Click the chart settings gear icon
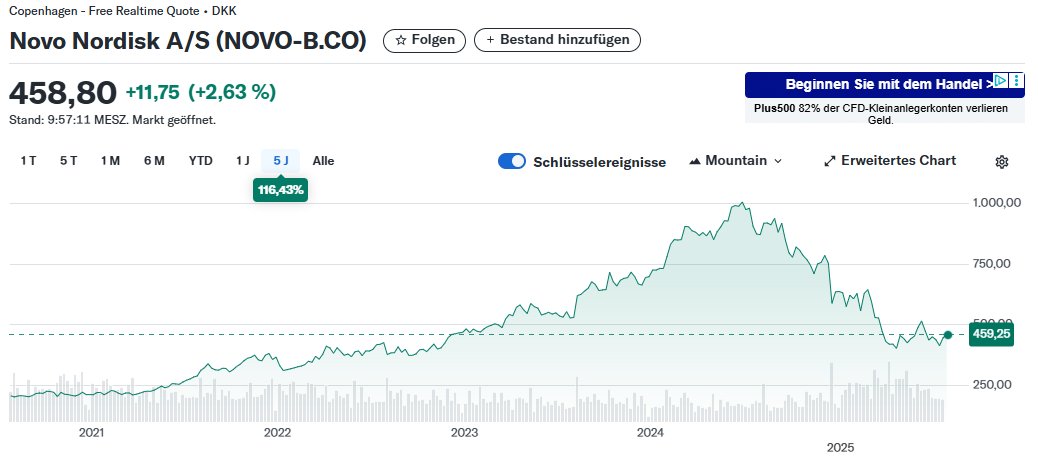Screen dimensions: 1038x457 [x=1002, y=162]
